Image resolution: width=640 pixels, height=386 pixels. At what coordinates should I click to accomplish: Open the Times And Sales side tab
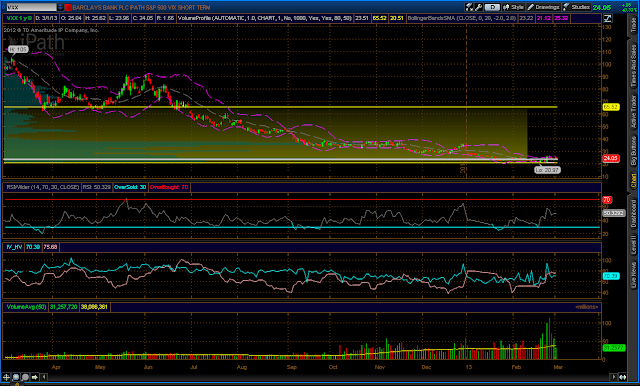pos(633,65)
